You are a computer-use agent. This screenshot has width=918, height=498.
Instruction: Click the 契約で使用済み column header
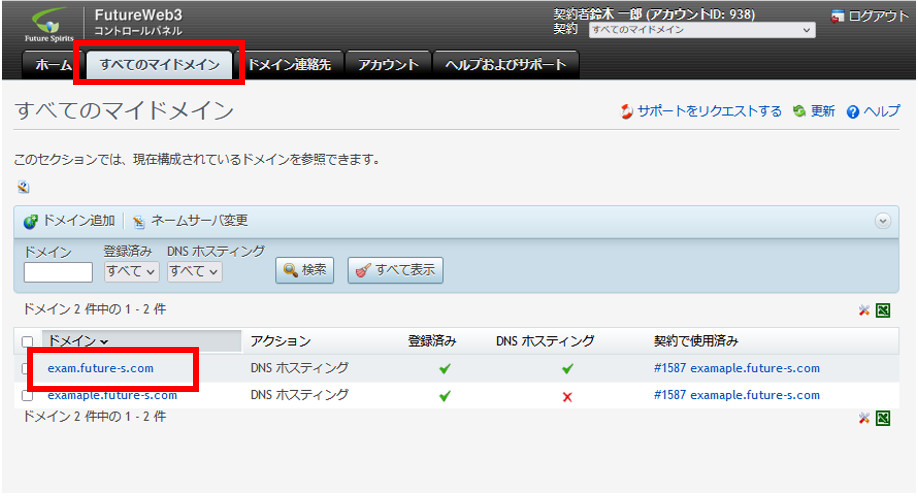696,341
